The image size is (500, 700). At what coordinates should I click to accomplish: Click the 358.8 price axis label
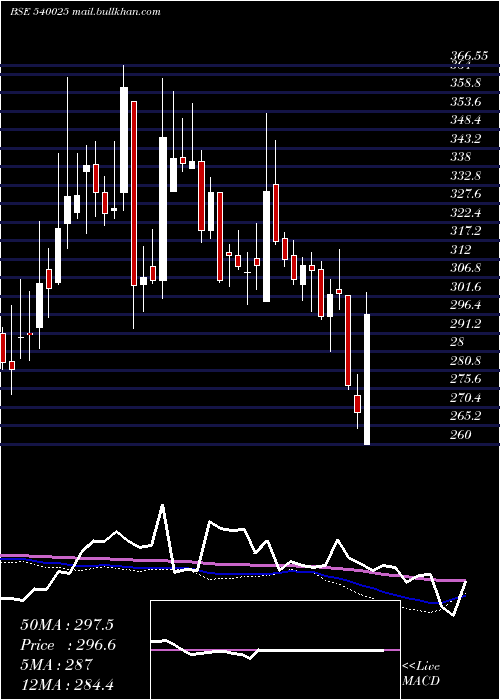[465, 83]
